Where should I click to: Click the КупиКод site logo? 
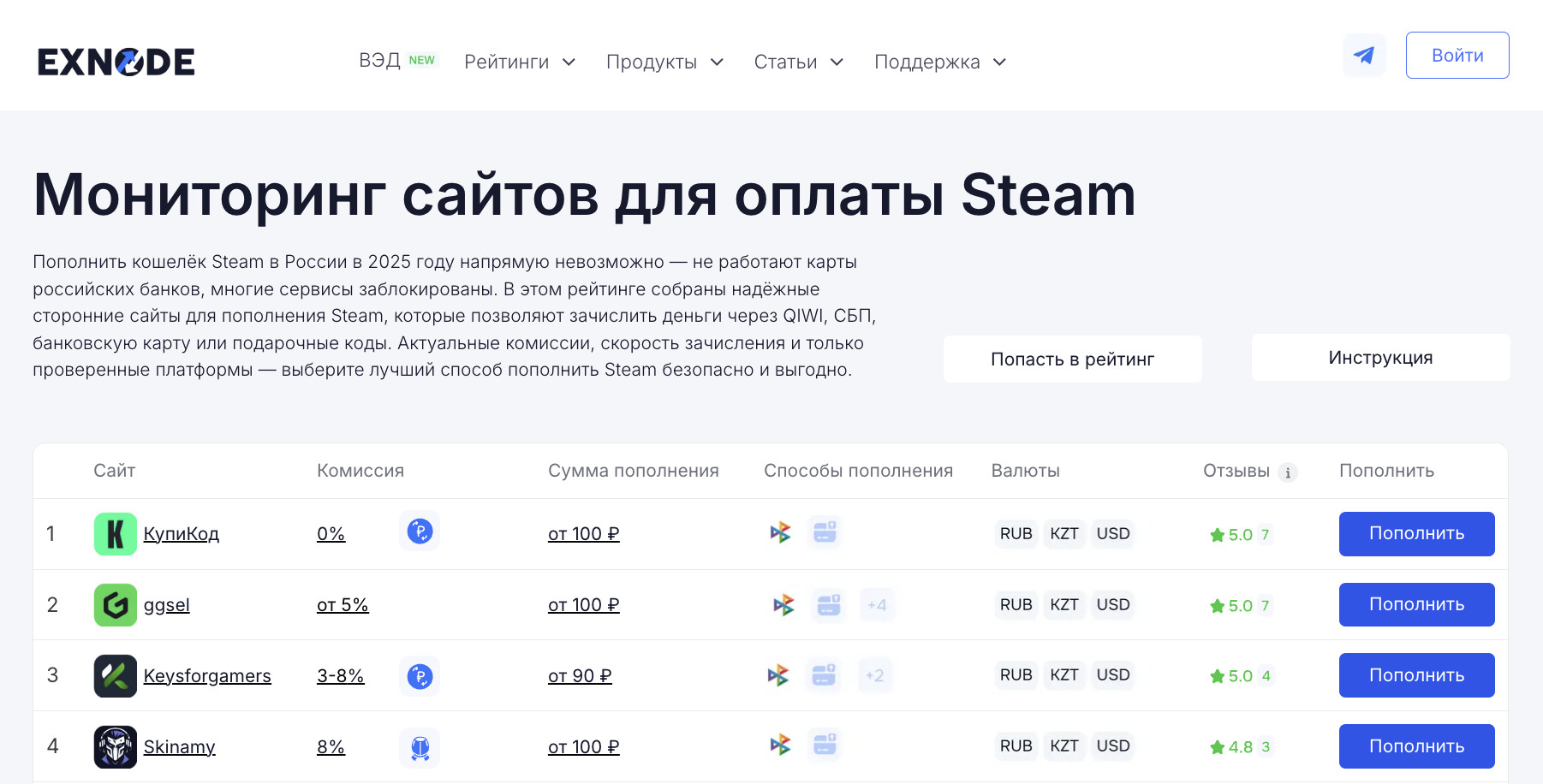coord(116,534)
